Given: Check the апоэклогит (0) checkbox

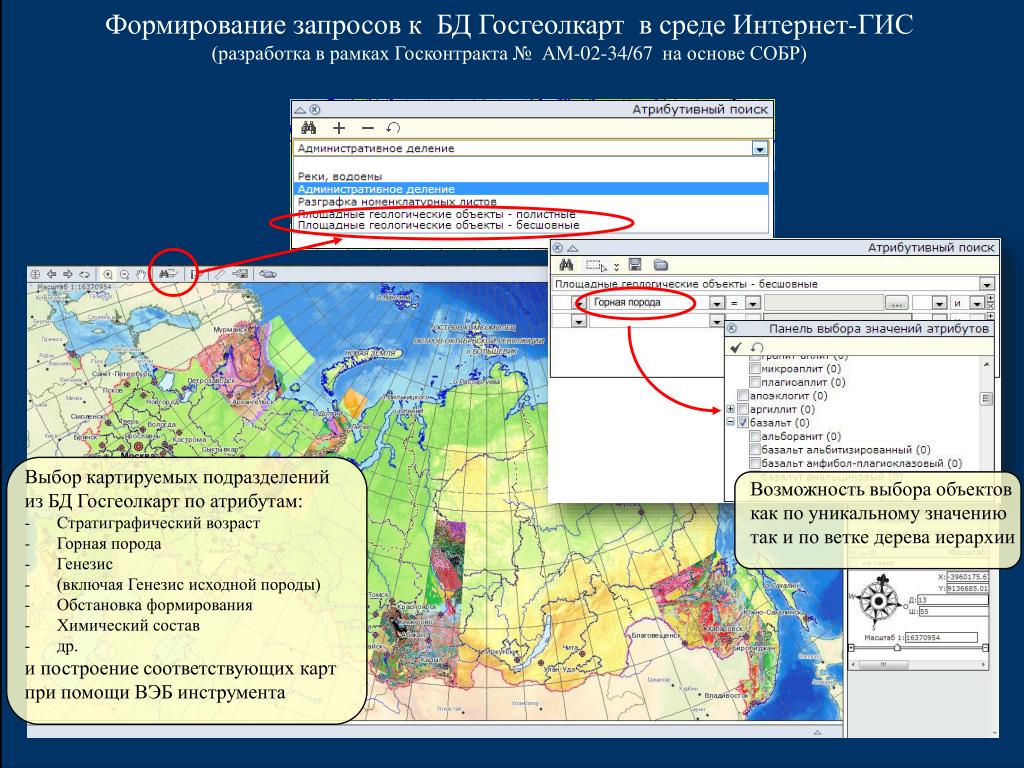Looking at the screenshot, I should click(x=743, y=396).
